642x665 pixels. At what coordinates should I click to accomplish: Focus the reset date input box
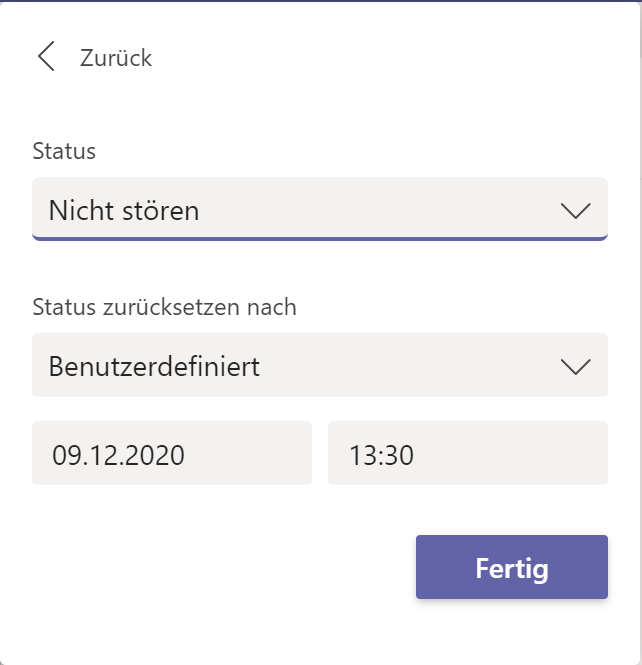(172, 453)
